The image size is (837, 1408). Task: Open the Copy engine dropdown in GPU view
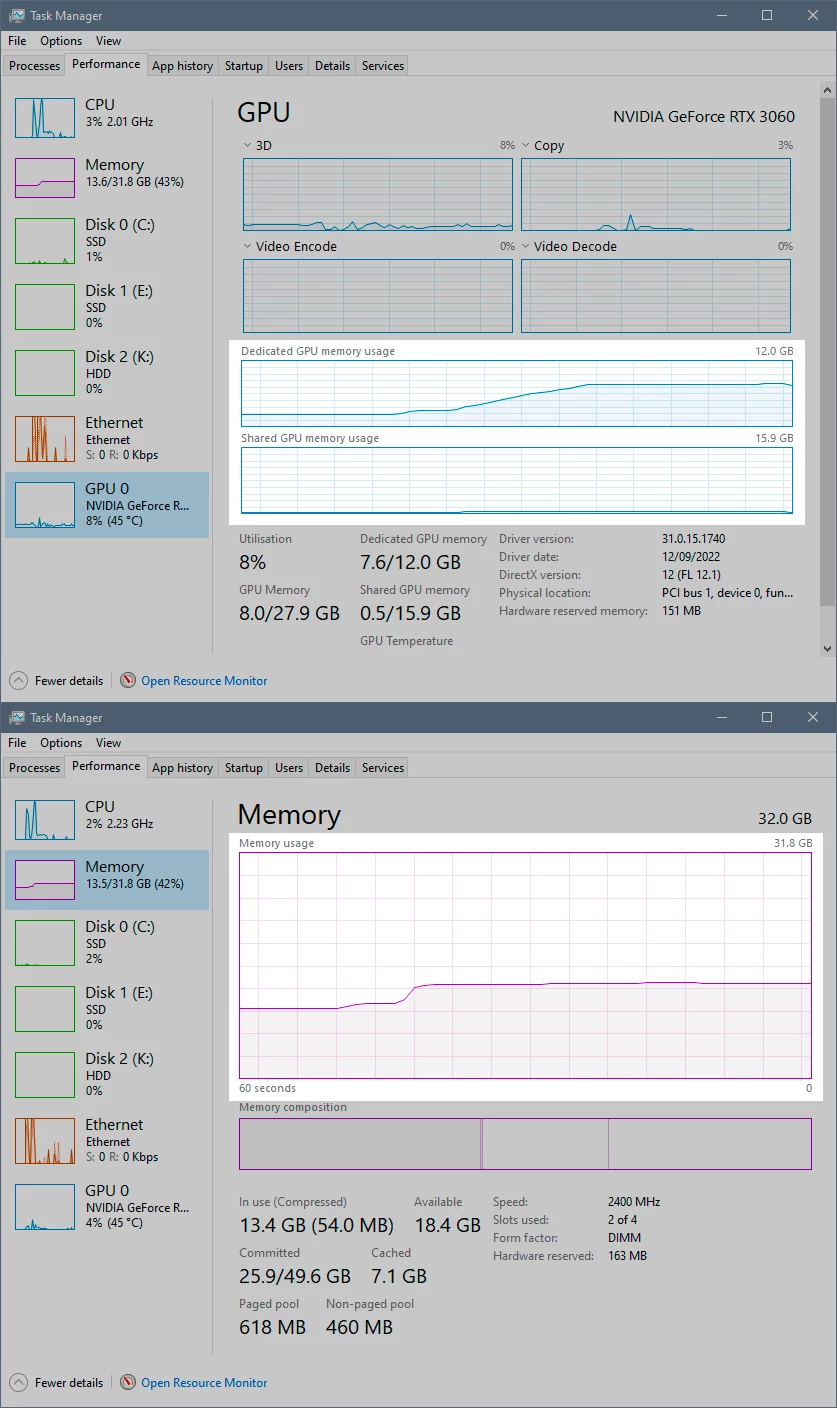point(526,146)
